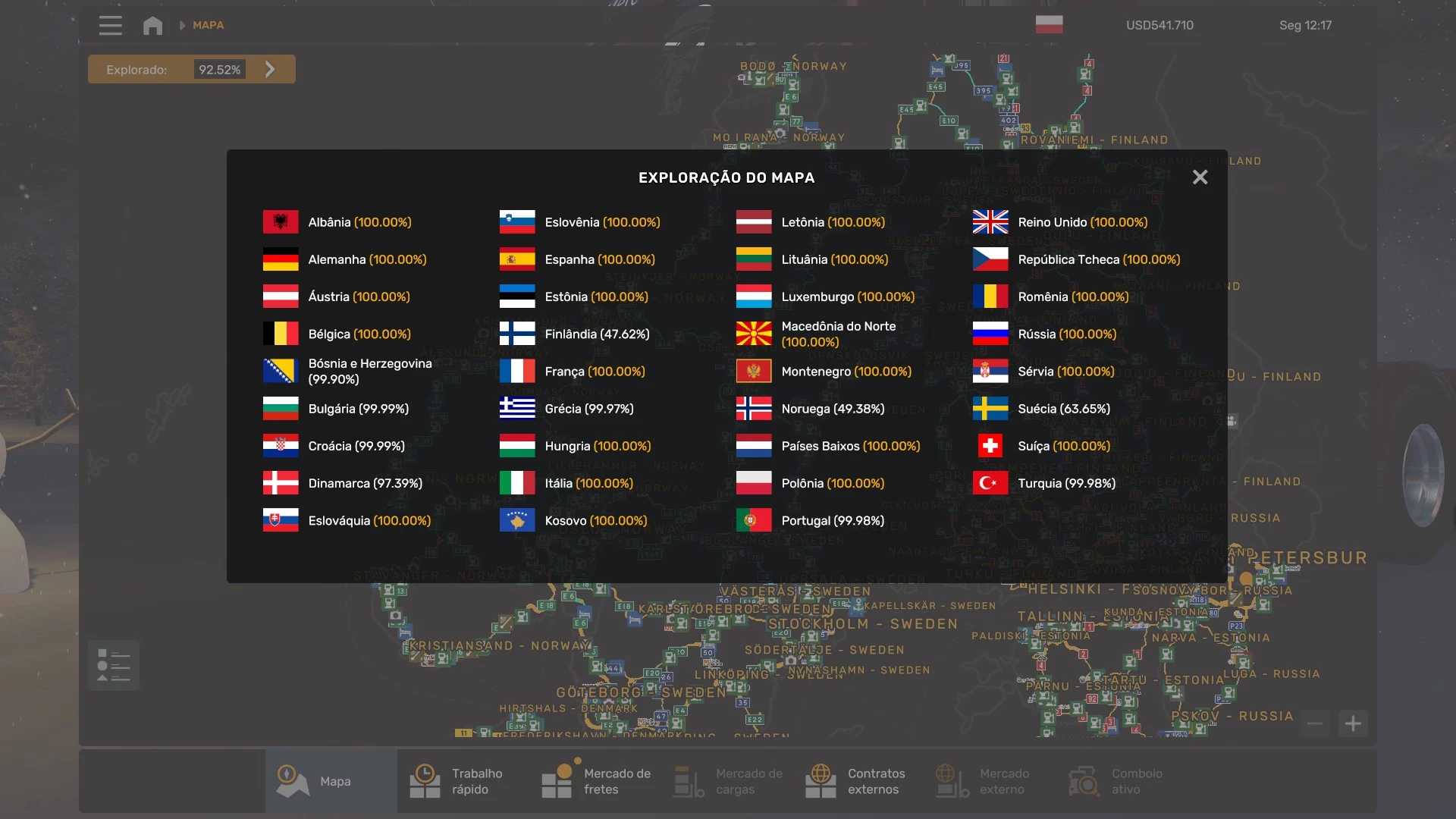Viewport: 1456px width, 819px height.
Task: Open Contratos externos
Action: [x=855, y=781]
